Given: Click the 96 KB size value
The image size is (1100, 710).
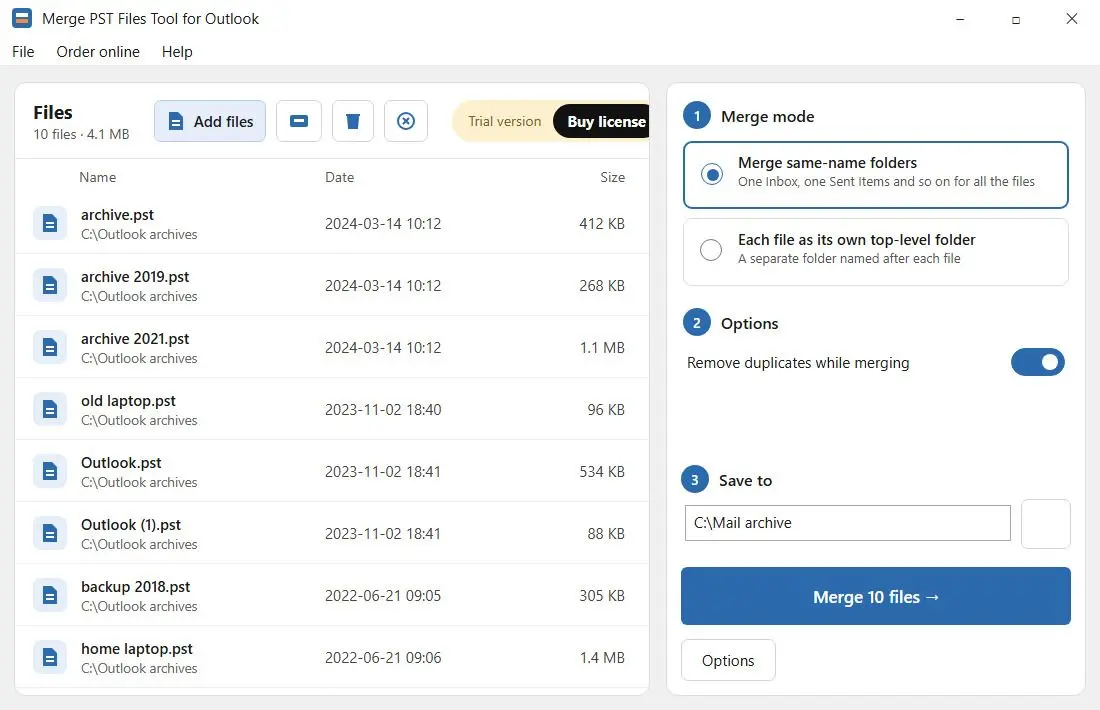Looking at the screenshot, I should [606, 410].
